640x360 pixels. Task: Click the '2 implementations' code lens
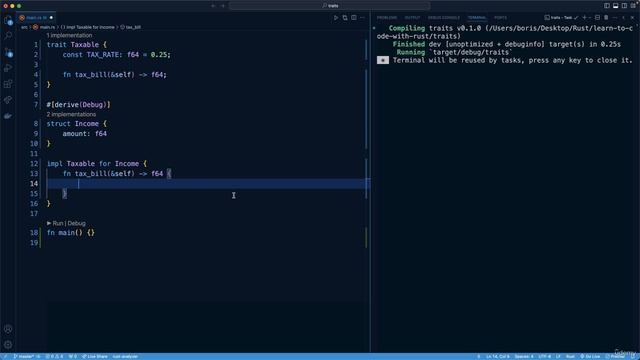[x=71, y=114]
